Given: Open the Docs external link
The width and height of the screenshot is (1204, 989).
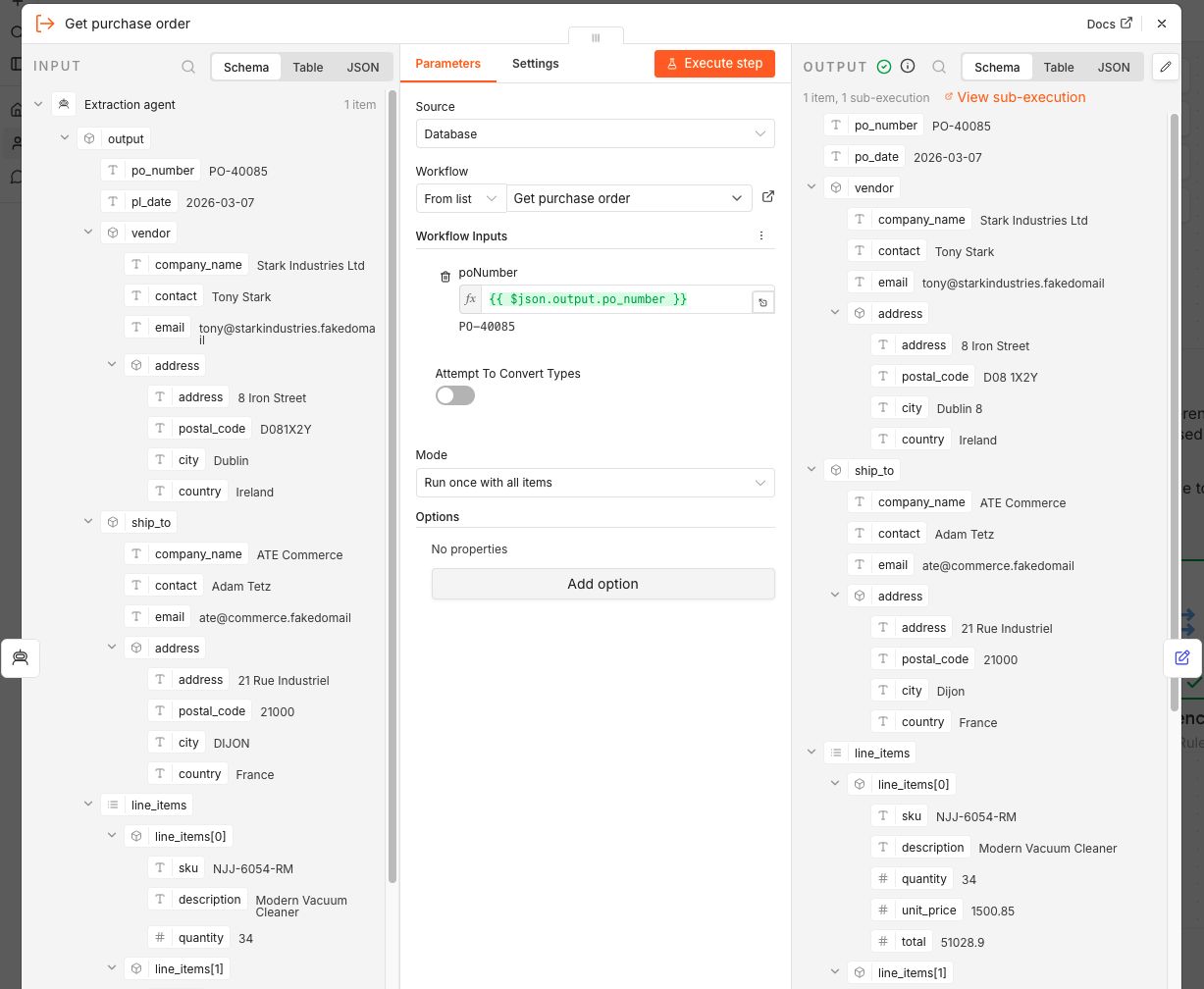Looking at the screenshot, I should coord(1109,24).
